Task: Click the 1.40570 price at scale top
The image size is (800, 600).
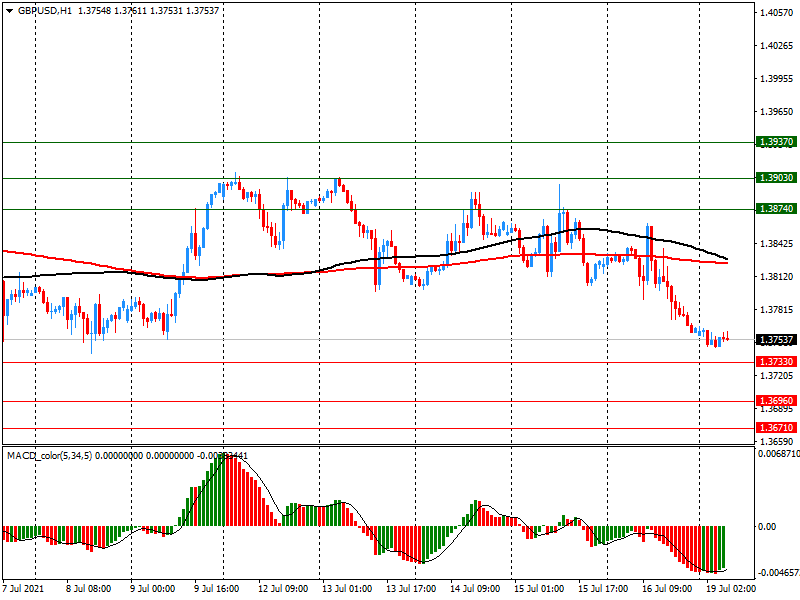Action: coord(776,13)
